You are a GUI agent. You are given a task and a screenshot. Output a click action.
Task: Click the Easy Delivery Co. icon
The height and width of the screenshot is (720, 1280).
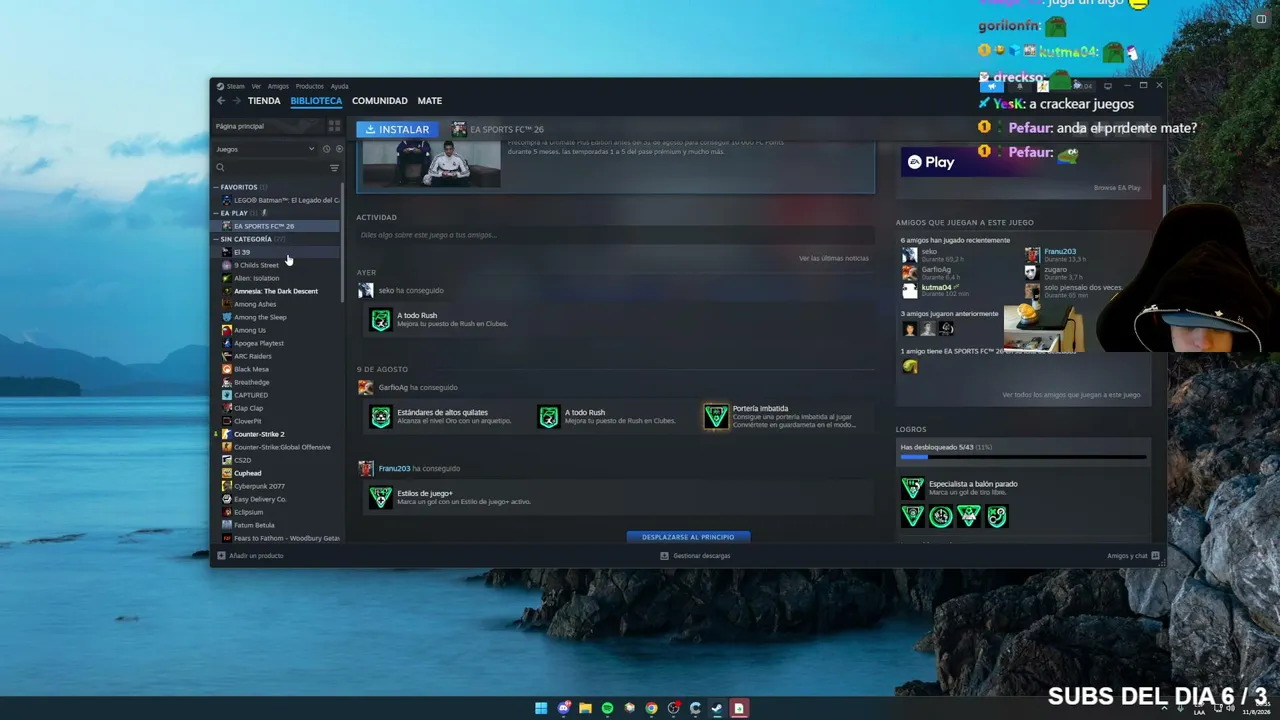click(x=227, y=499)
